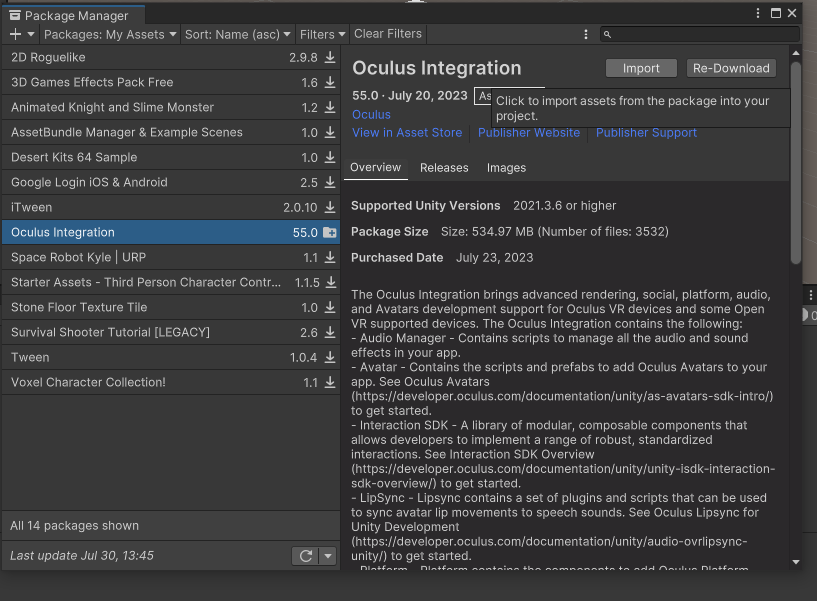
Task: Select Stone Floor Texture Tile row
Action: tap(171, 308)
